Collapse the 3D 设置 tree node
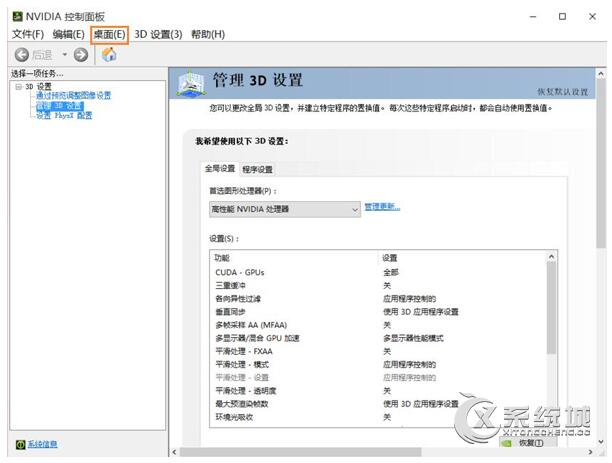The width and height of the screenshot is (612, 463). click(x=16, y=86)
